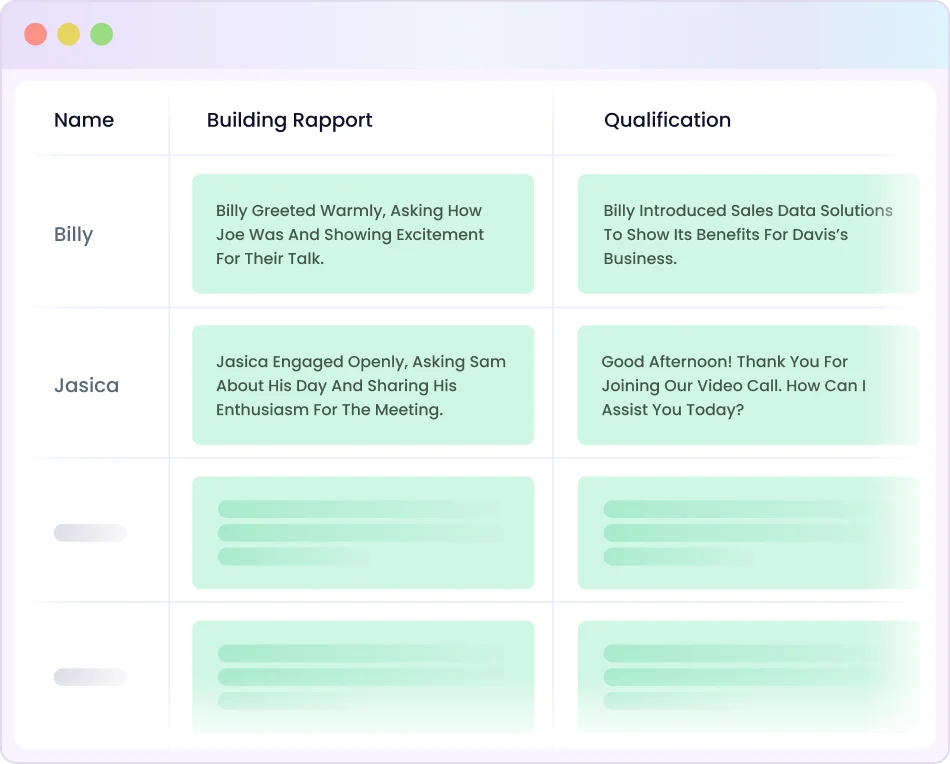Click the name label Billy
This screenshot has height=764, width=950.
[x=74, y=234]
